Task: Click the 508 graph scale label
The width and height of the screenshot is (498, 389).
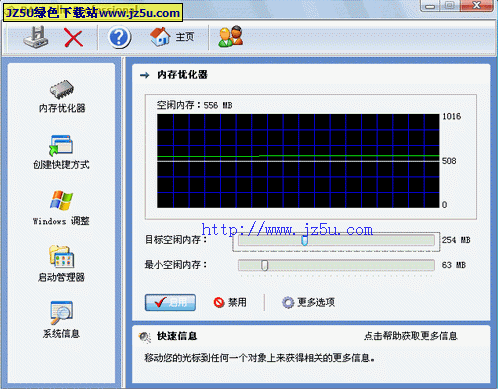Action: (x=449, y=161)
